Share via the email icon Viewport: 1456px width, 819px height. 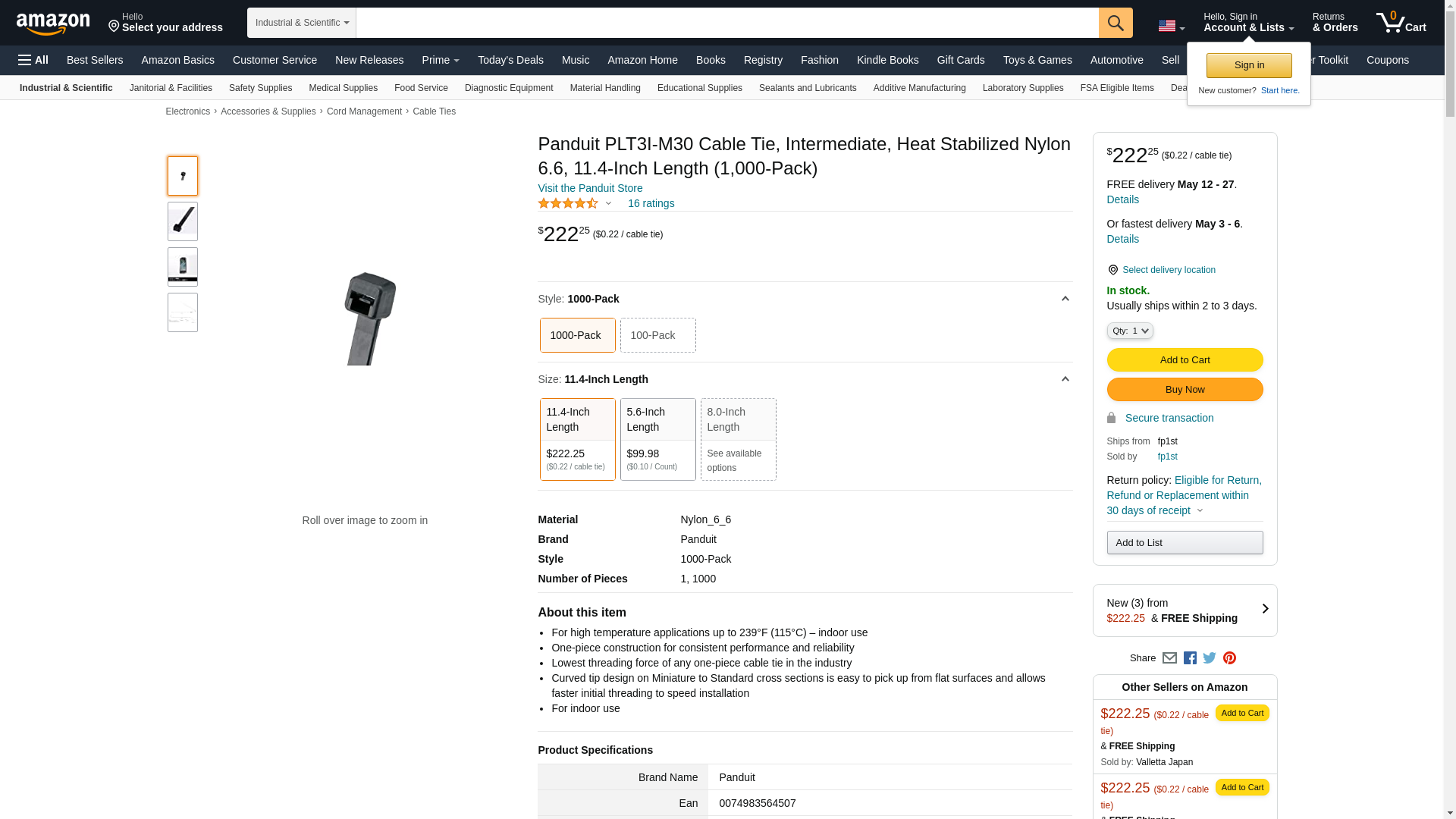click(1169, 658)
